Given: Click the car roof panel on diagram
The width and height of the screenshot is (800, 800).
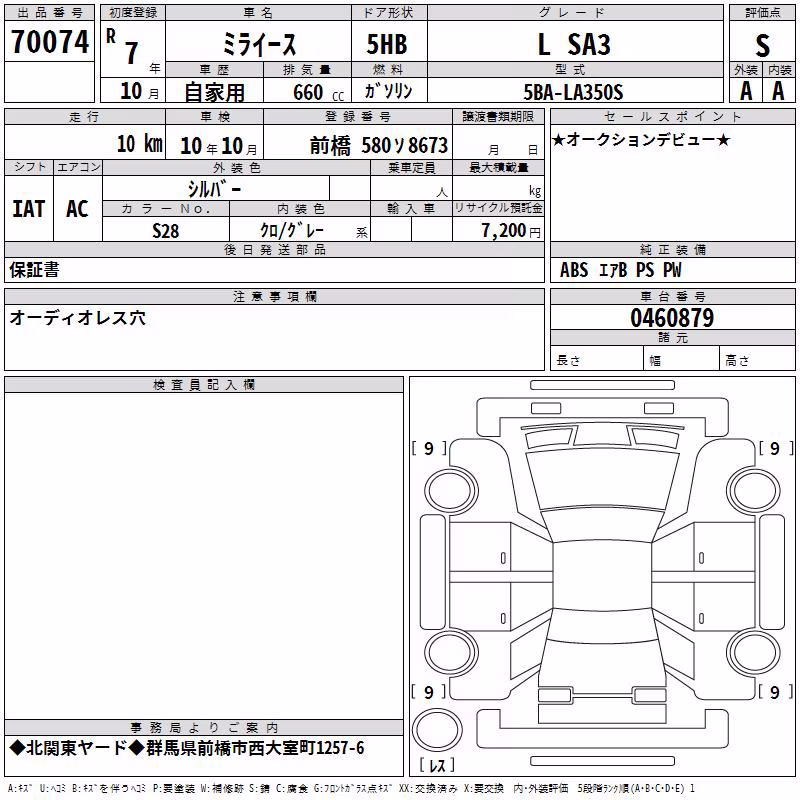Looking at the screenshot, I should 602,576.
